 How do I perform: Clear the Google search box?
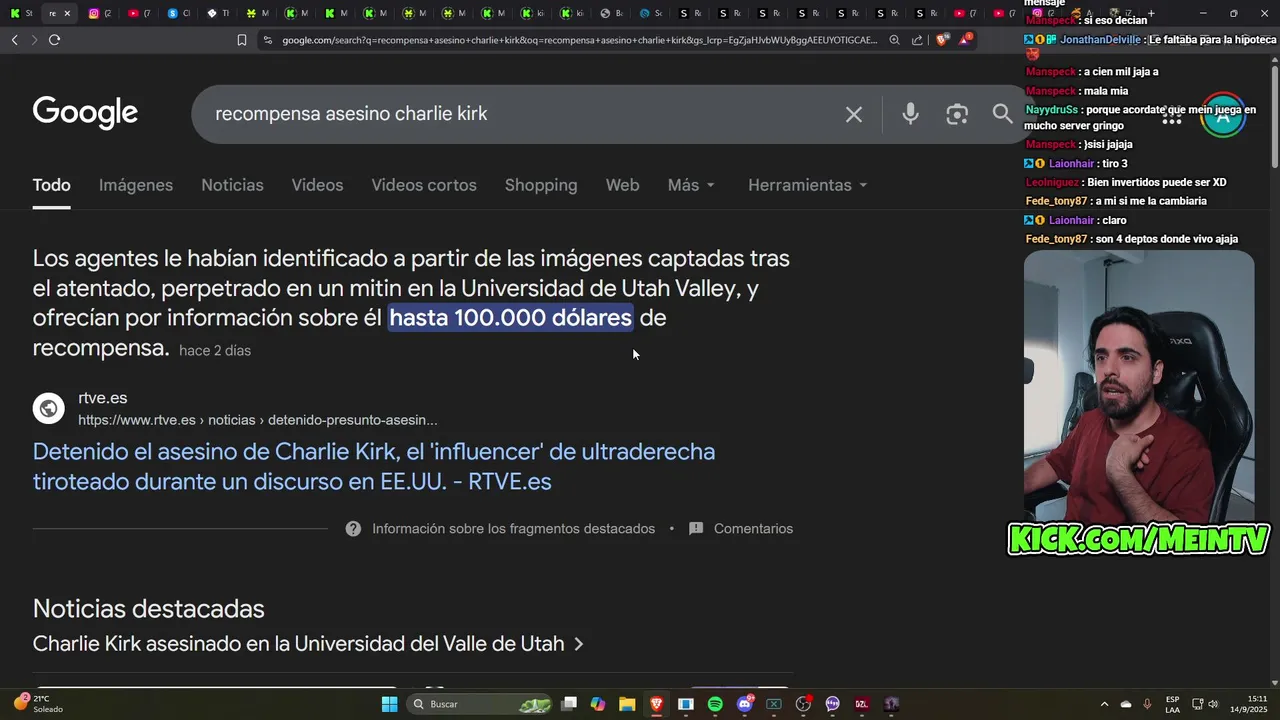[854, 114]
